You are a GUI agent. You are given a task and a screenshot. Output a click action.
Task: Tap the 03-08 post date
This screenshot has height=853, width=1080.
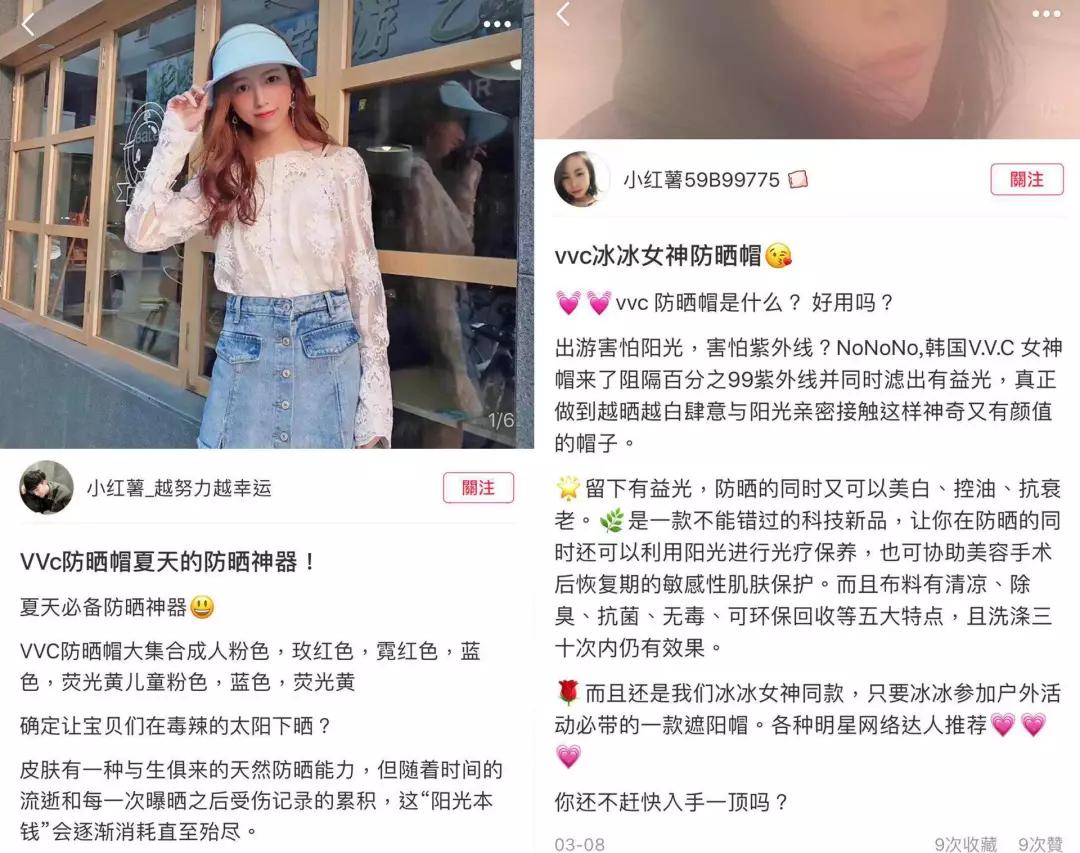[x=579, y=844]
